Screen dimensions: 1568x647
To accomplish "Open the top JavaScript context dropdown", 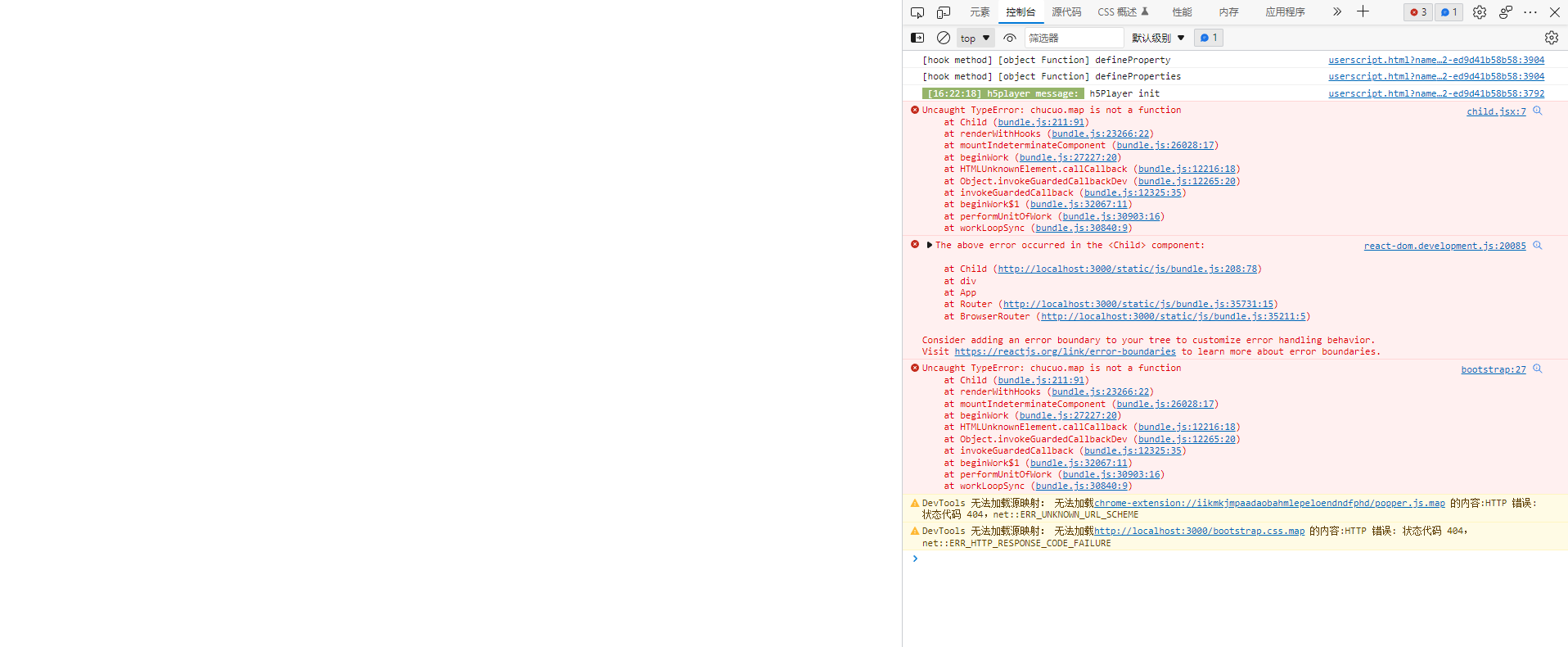I will pos(975,38).
